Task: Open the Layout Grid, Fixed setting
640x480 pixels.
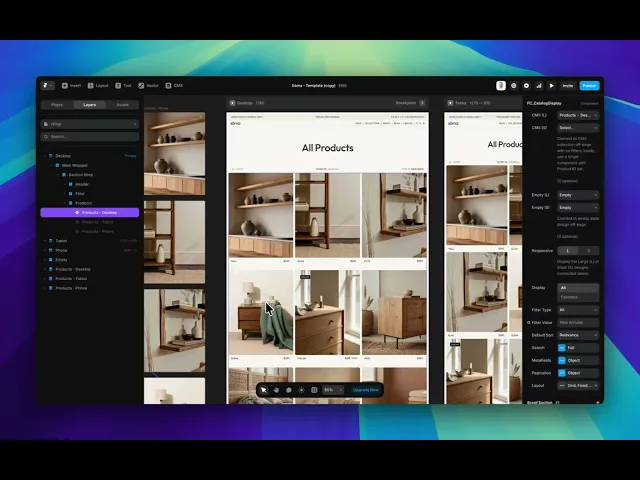Action: (578, 386)
